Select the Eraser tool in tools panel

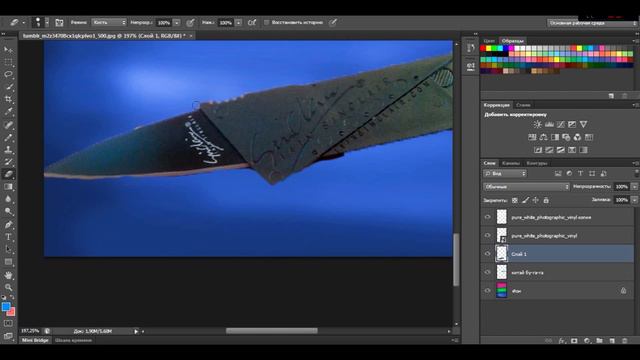8,174
